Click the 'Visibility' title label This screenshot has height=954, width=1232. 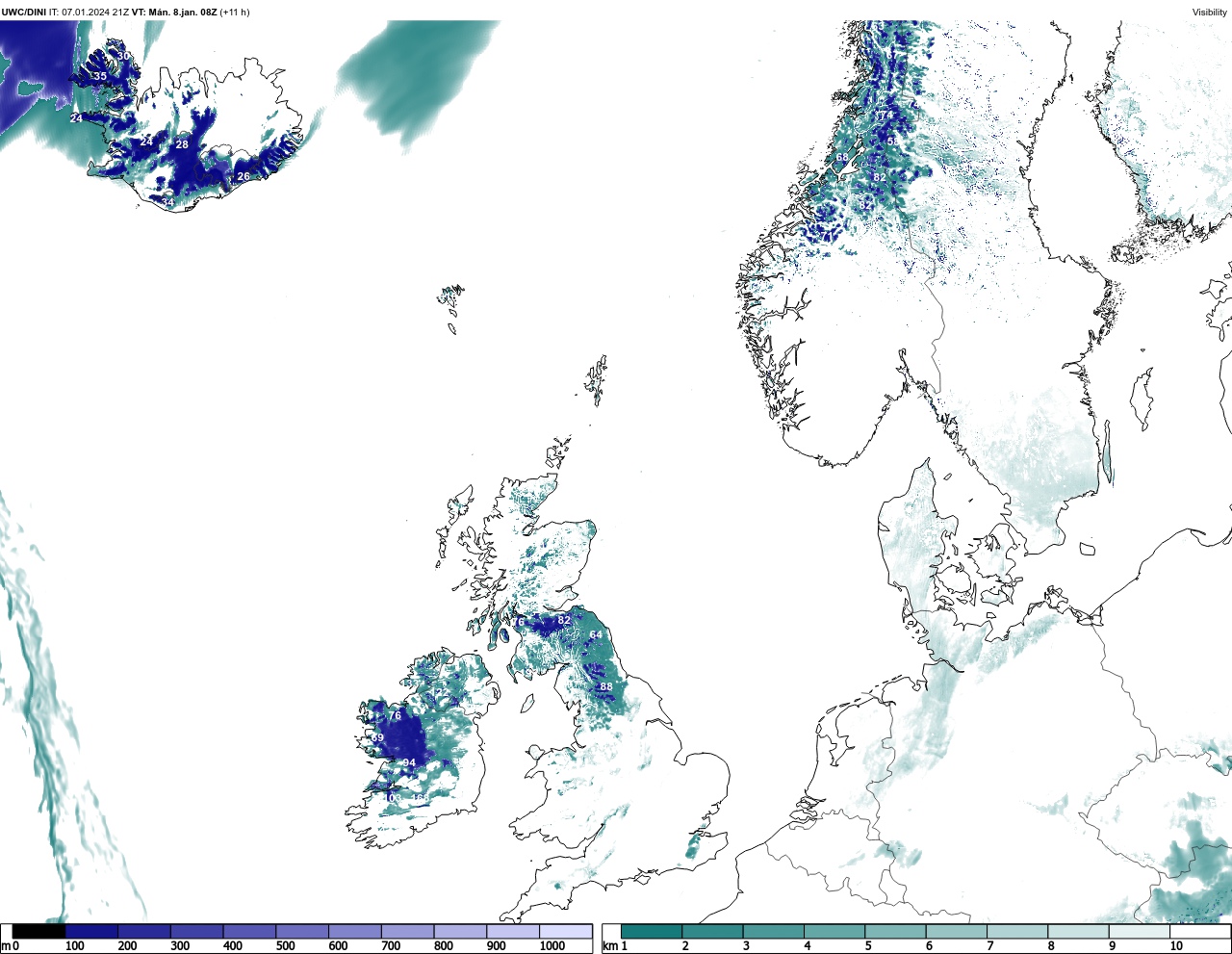click(1210, 13)
